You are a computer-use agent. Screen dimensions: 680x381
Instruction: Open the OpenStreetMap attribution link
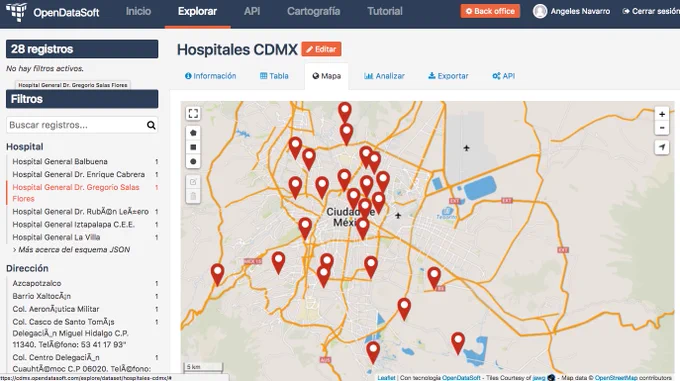click(616, 378)
